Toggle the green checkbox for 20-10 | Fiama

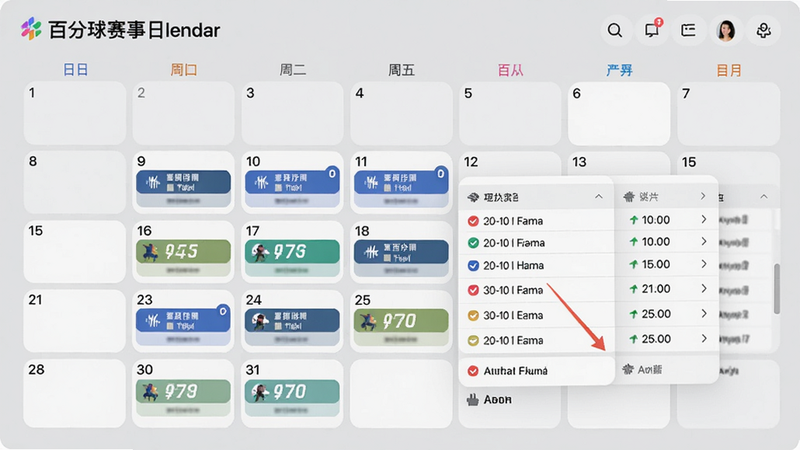pos(473,243)
